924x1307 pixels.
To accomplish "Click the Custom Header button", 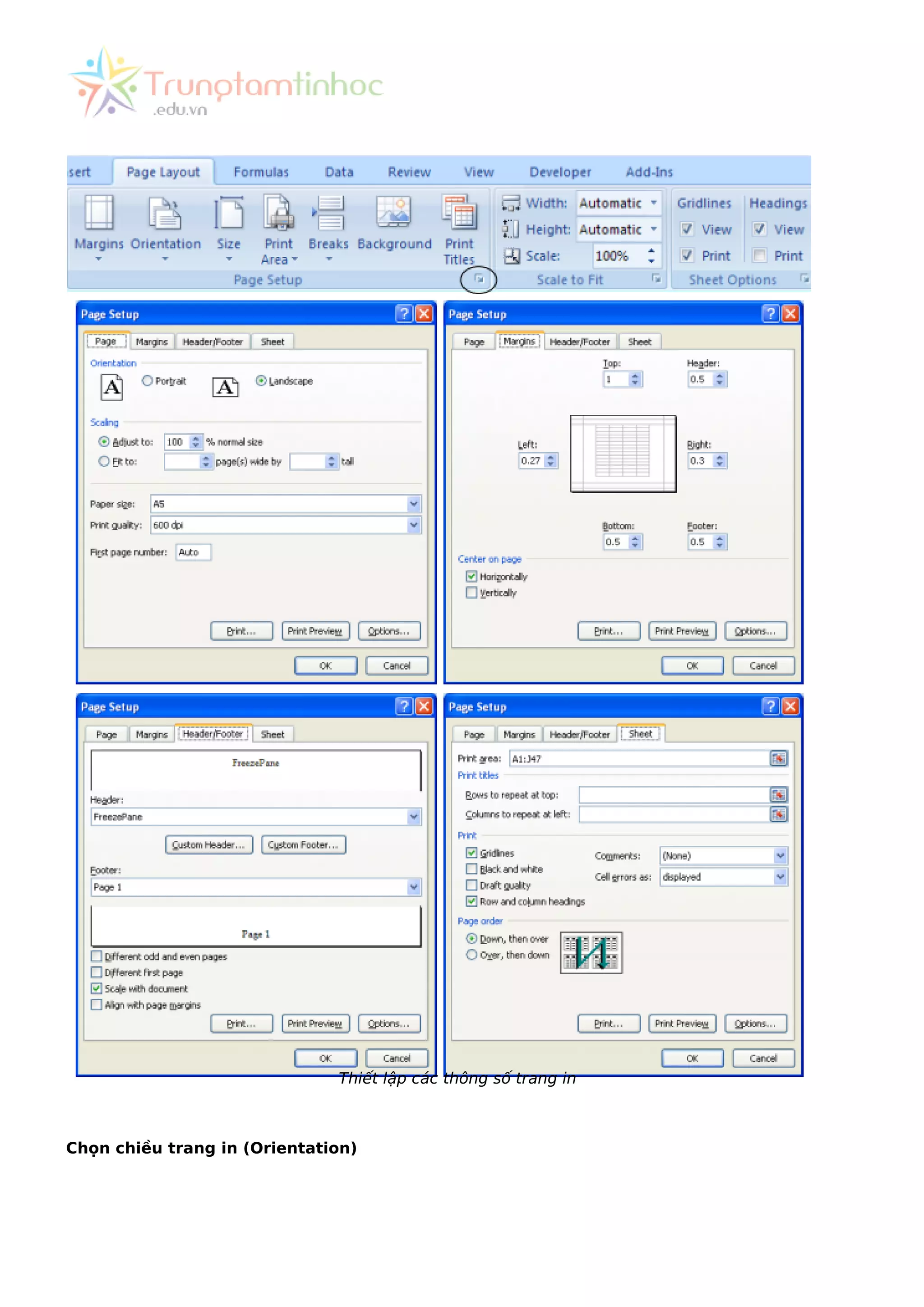I will coord(208,845).
